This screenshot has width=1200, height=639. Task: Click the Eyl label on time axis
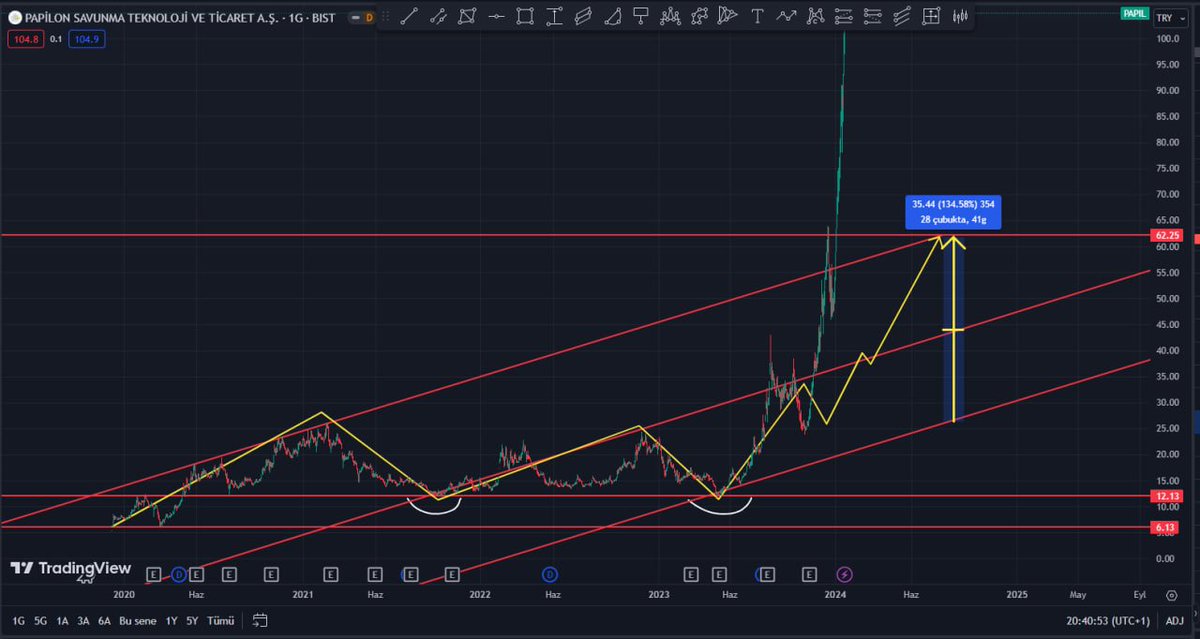tap(1140, 594)
